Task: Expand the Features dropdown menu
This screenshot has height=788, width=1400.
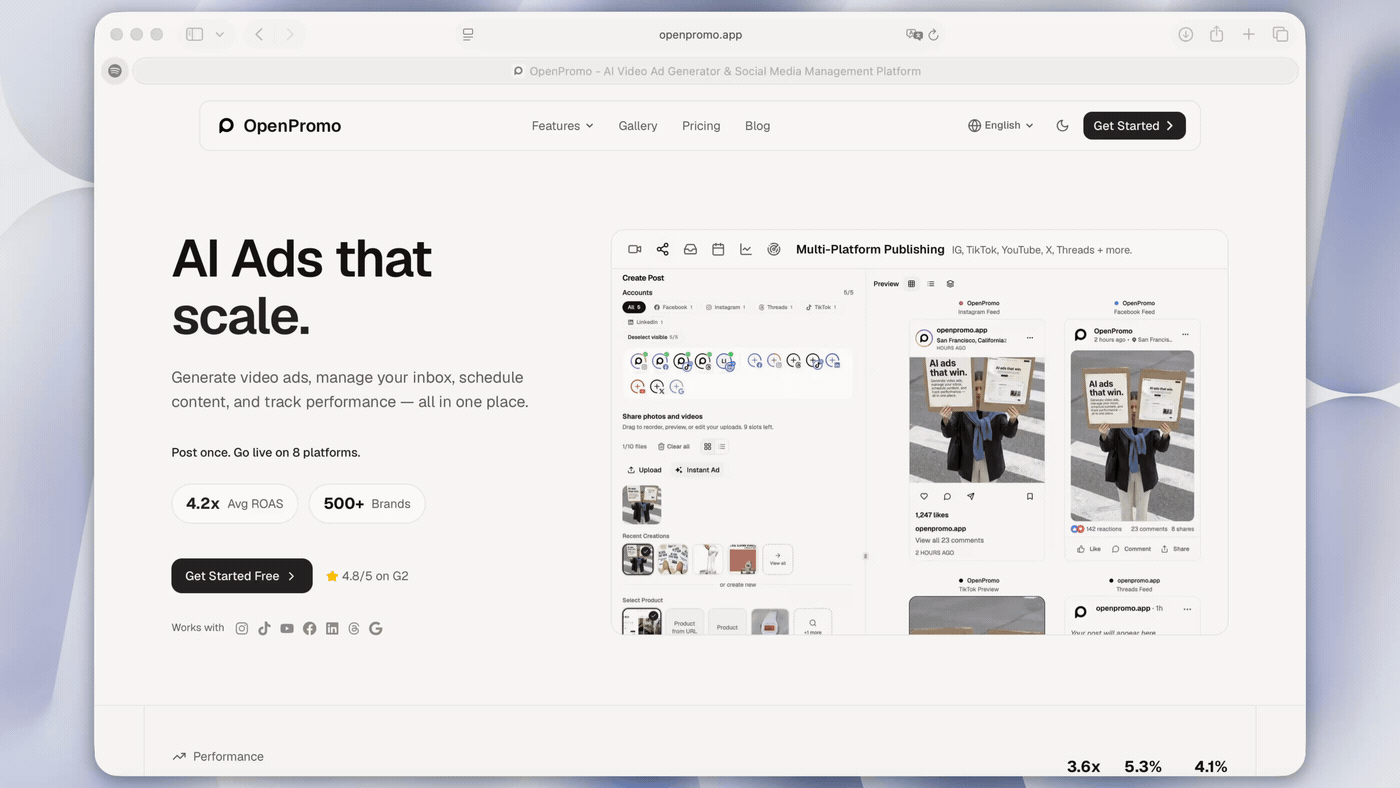Action: pos(562,126)
